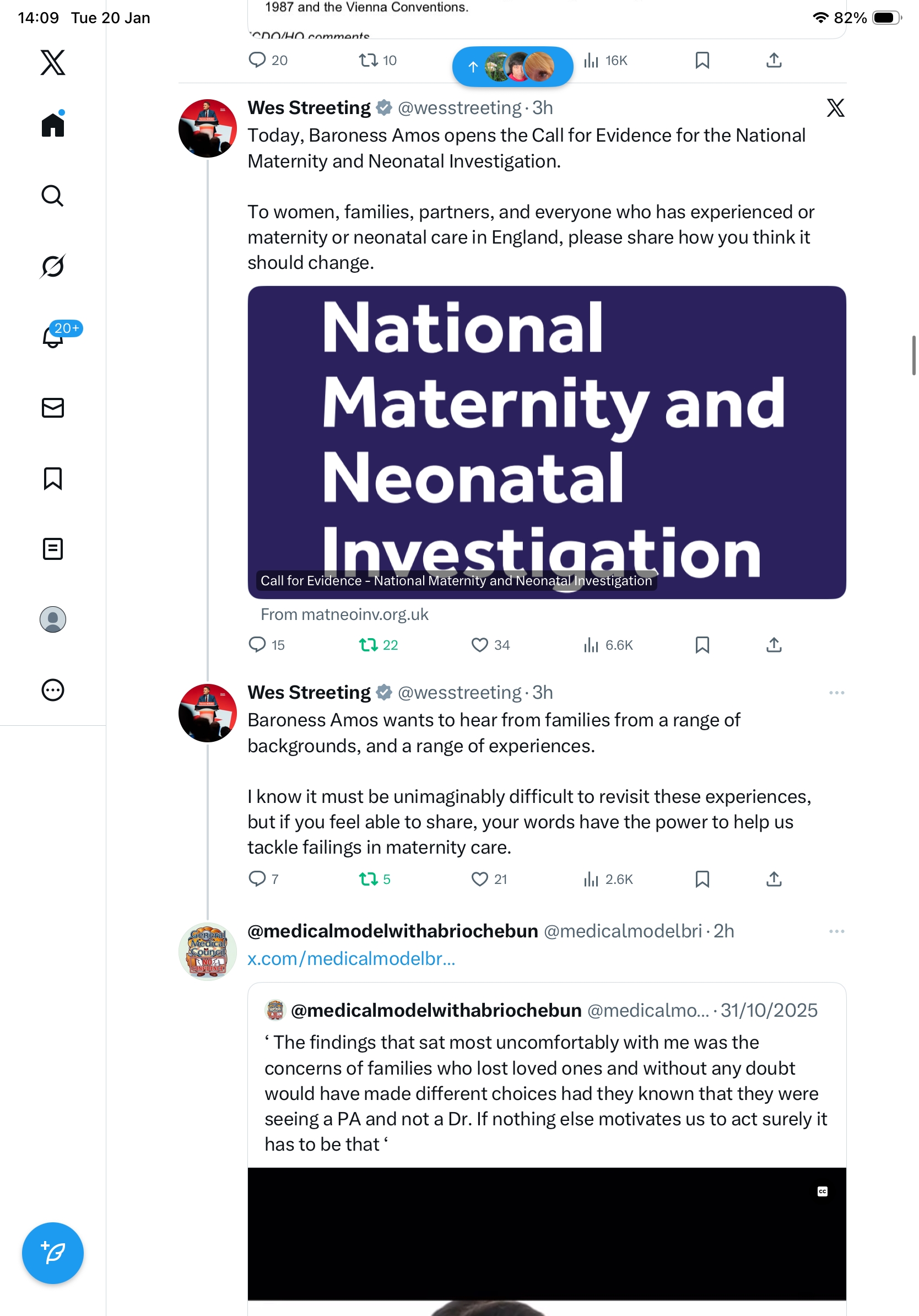Open the Profile tab in sidebar

(53, 619)
